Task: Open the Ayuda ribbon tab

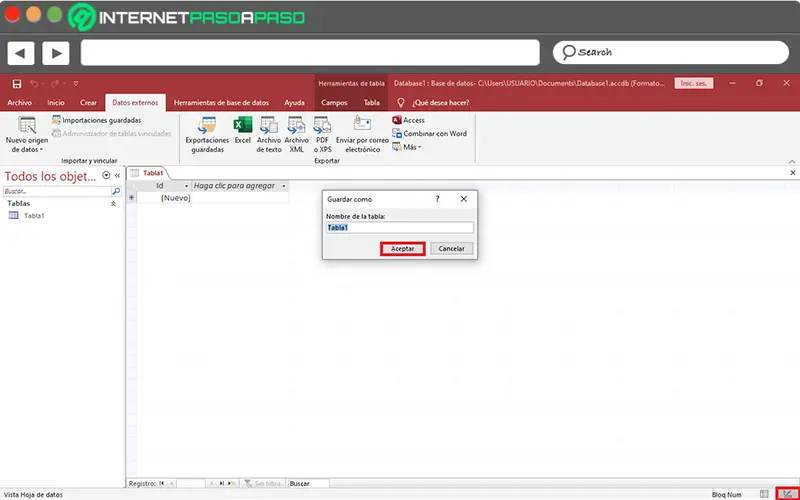Action: (294, 103)
